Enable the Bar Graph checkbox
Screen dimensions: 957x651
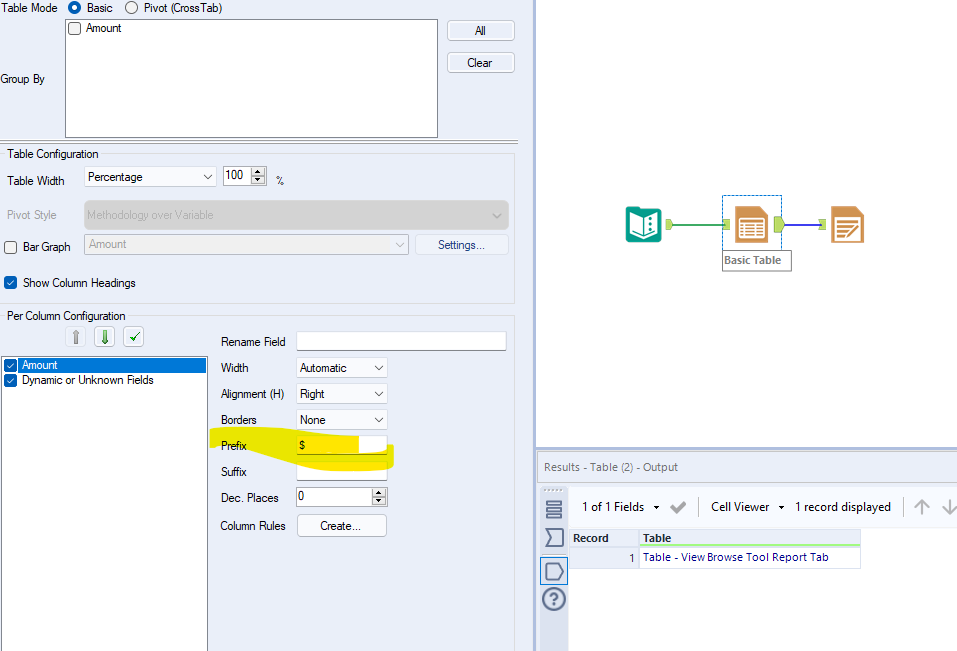pyautogui.click(x=10, y=247)
